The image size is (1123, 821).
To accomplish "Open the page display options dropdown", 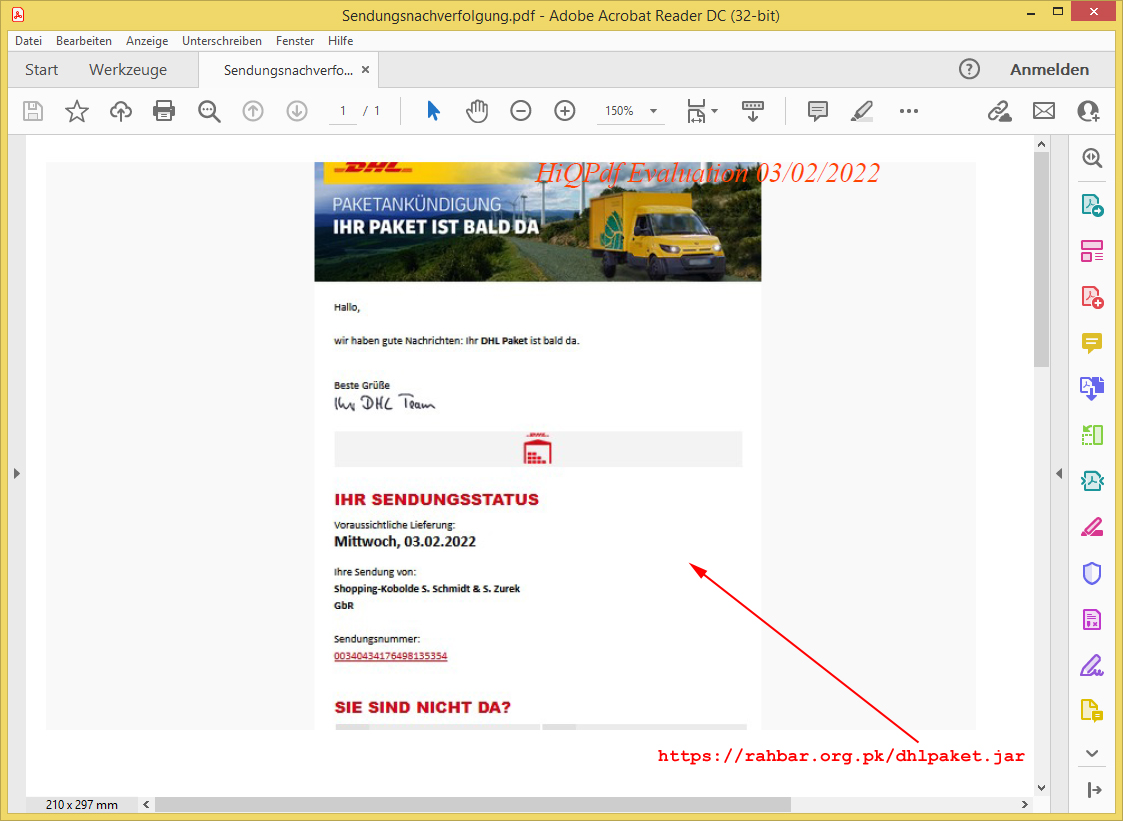I will 703,111.
